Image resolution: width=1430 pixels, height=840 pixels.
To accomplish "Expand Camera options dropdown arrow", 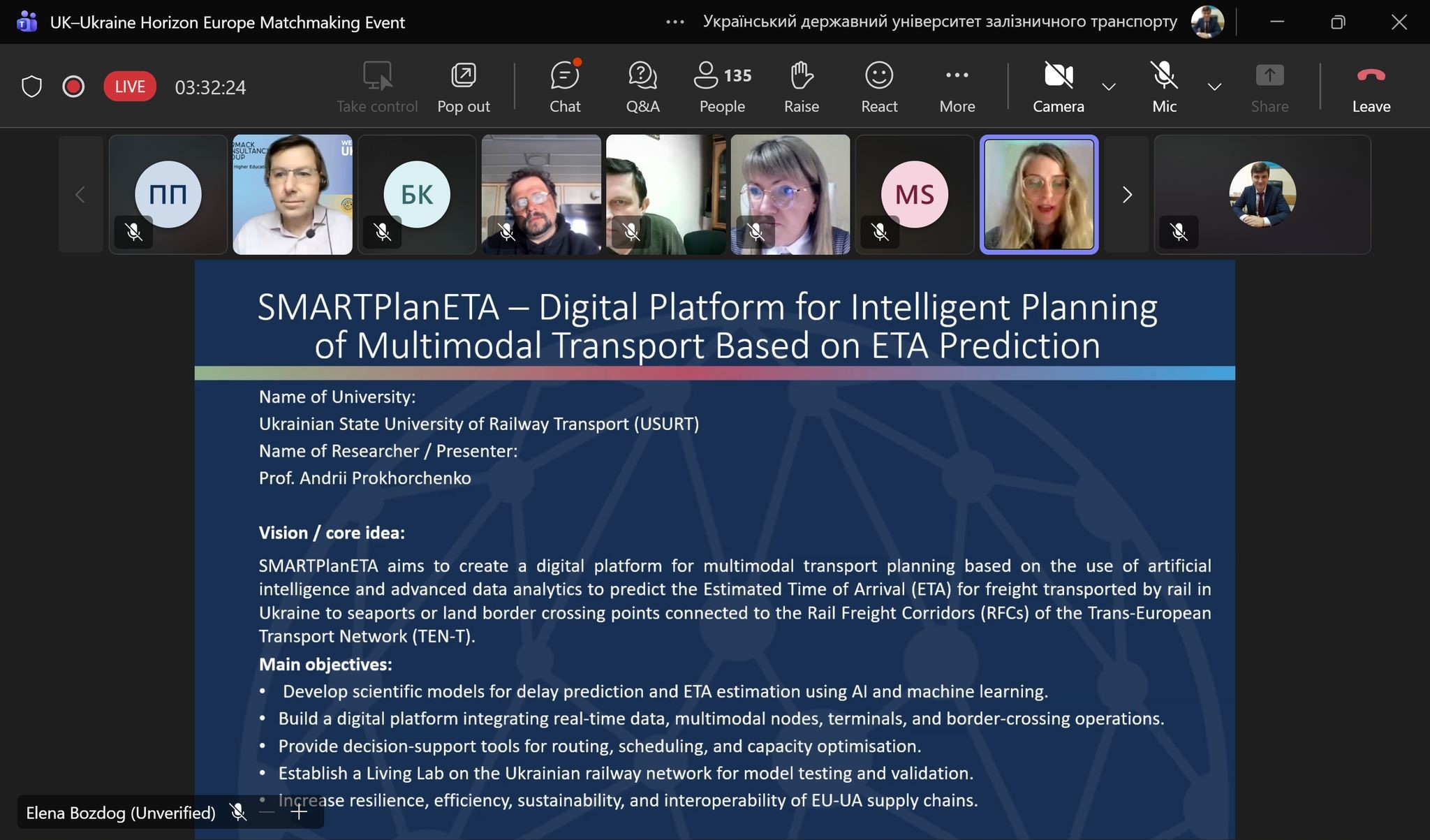I will [1109, 87].
